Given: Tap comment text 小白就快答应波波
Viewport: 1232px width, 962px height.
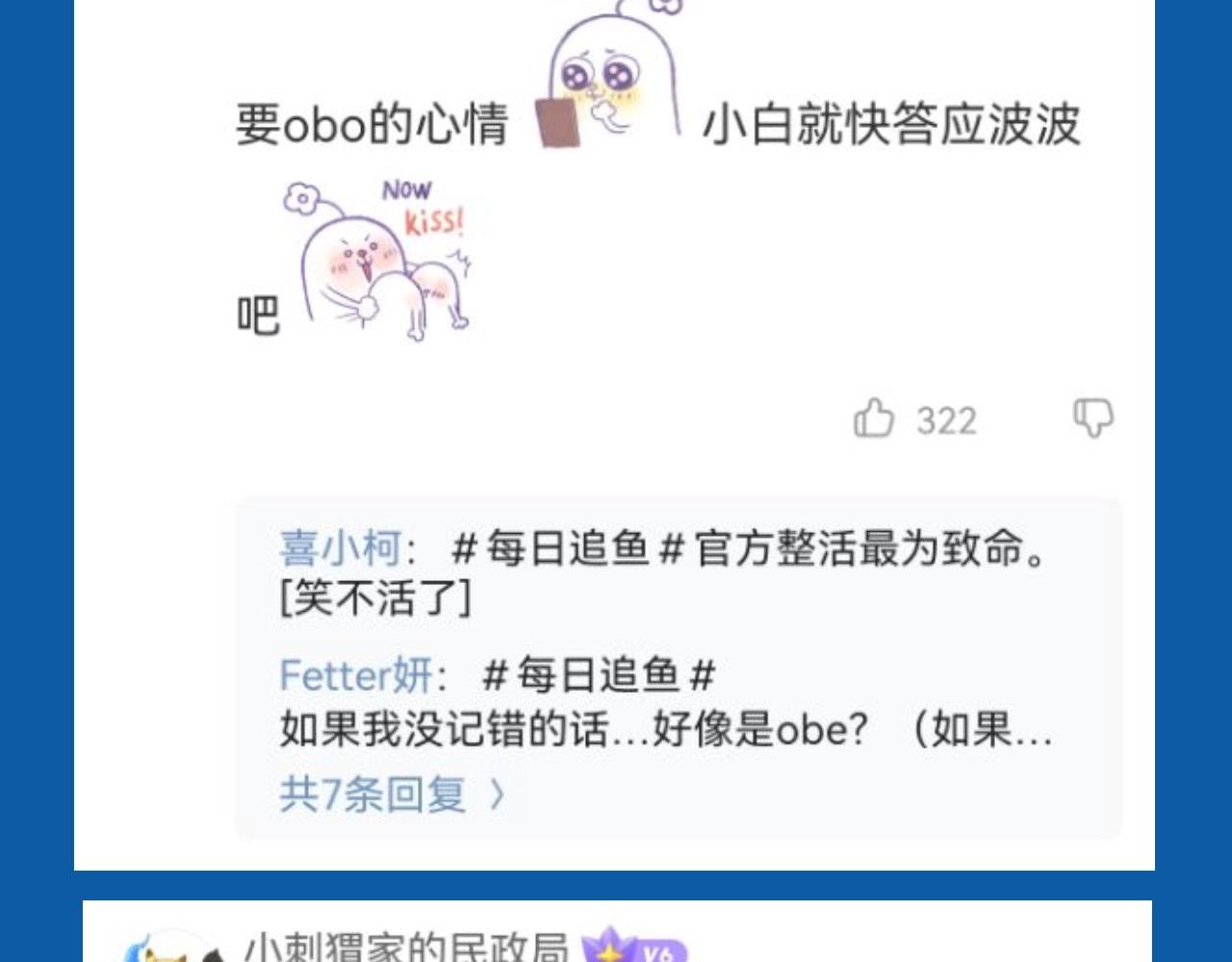Looking at the screenshot, I should pos(892,125).
